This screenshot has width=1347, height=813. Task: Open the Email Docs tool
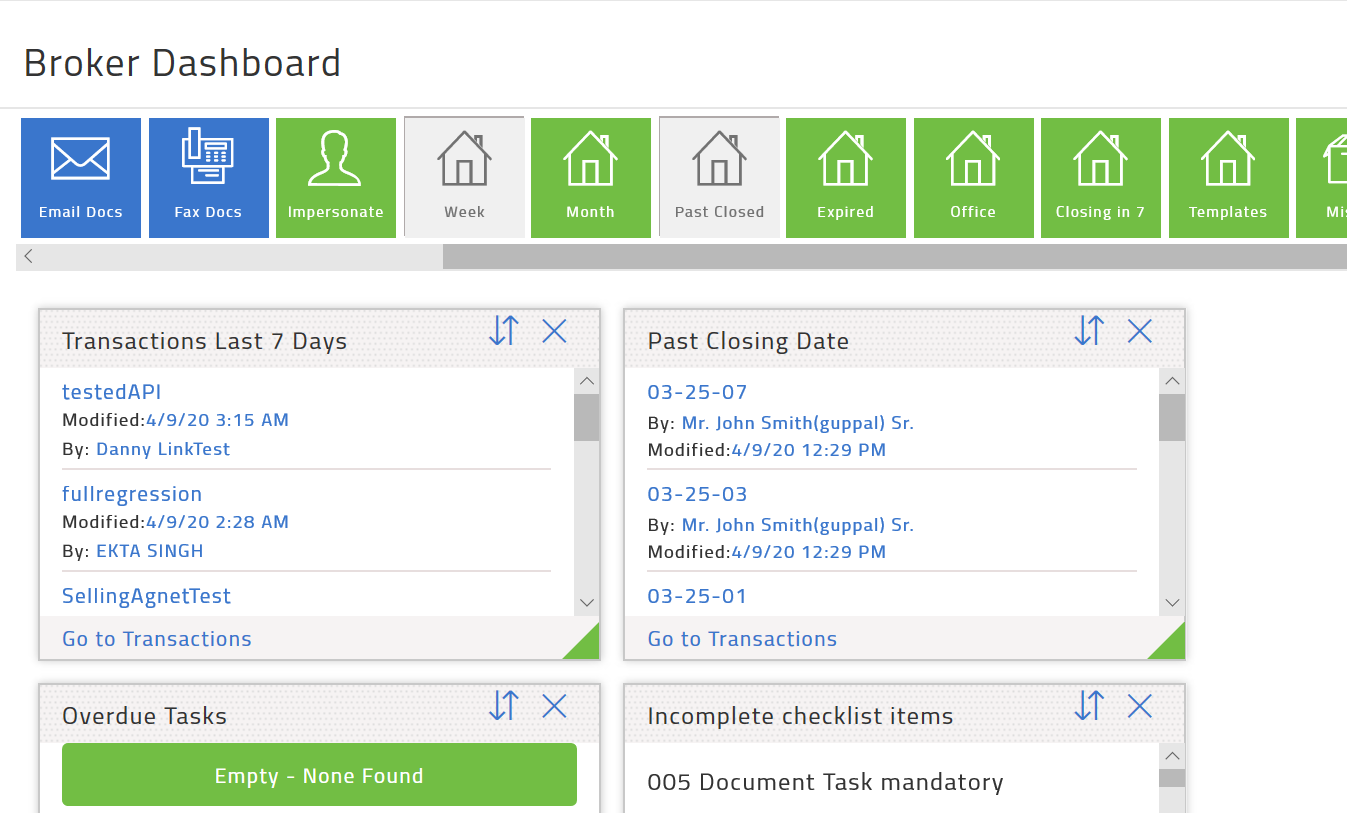80,177
